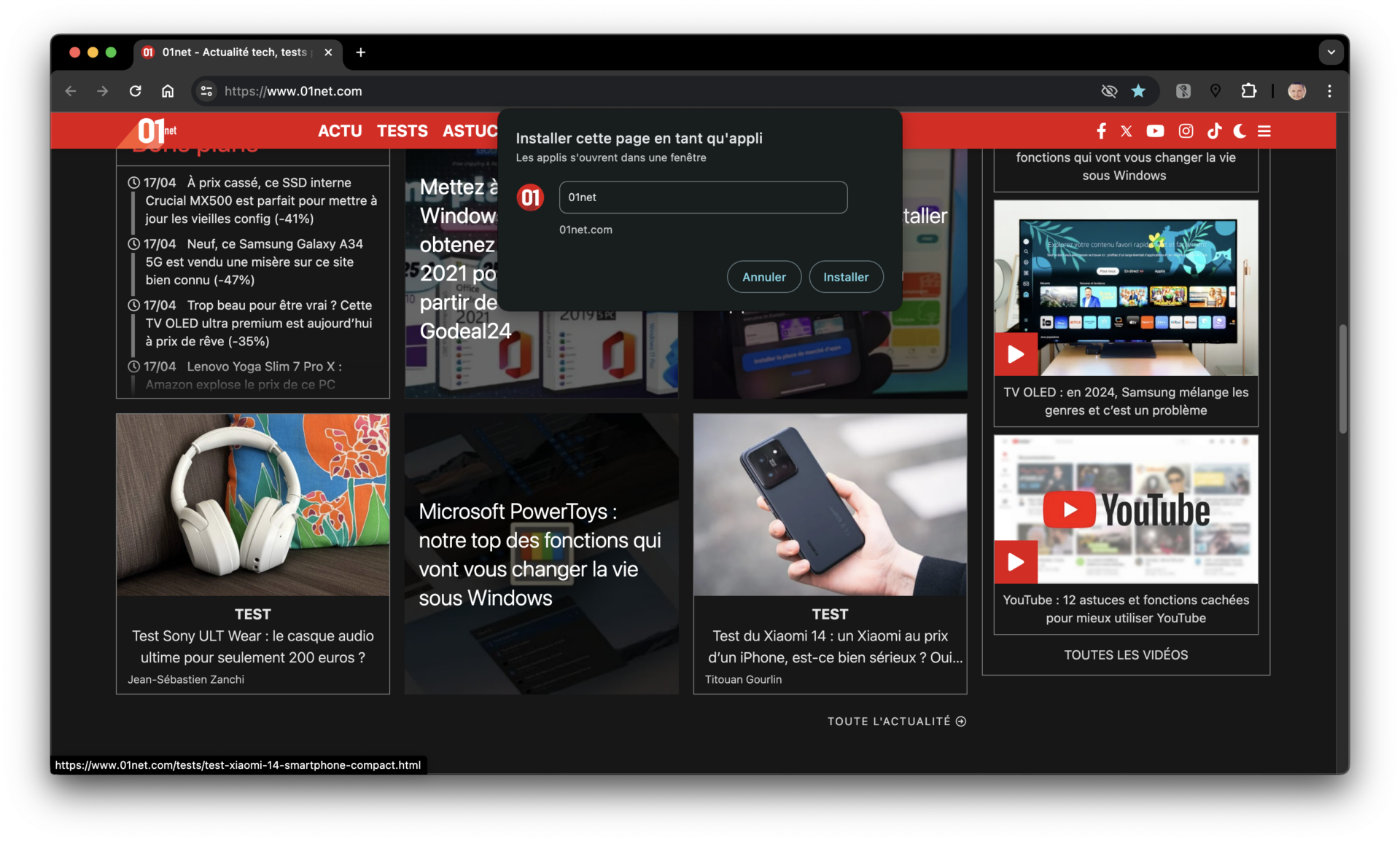1400x841 pixels.
Task: Open the browser three-dot menu
Action: [1329, 91]
